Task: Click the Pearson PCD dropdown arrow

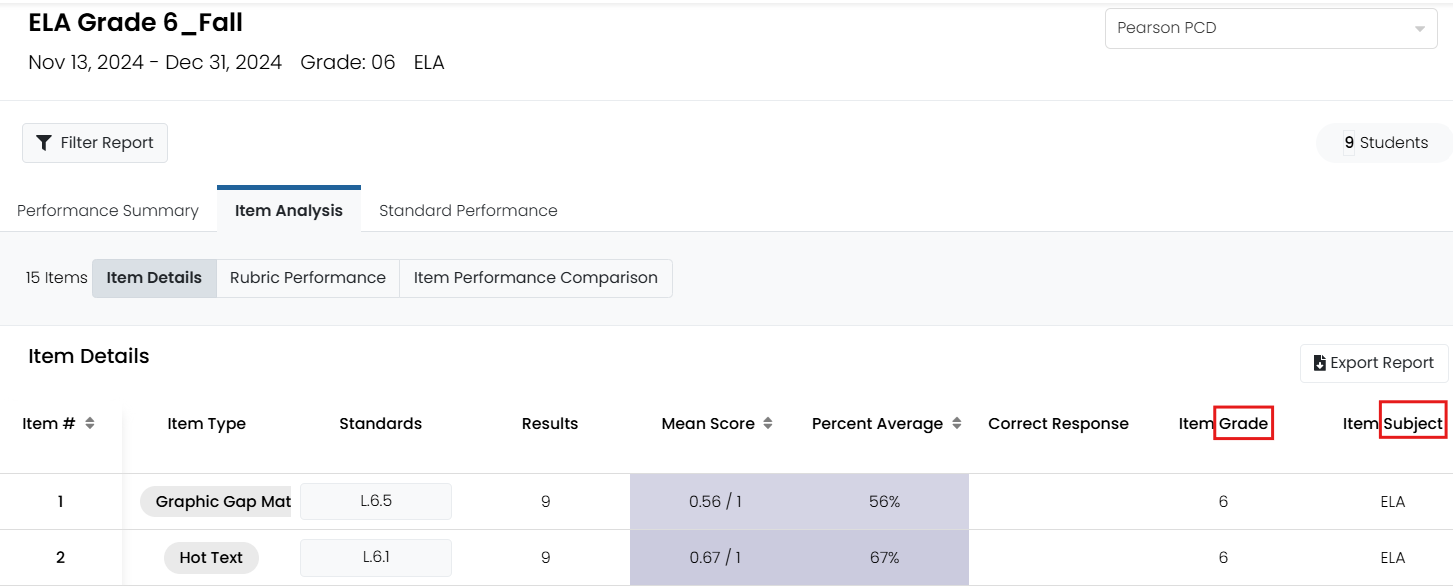Action: click(1420, 29)
